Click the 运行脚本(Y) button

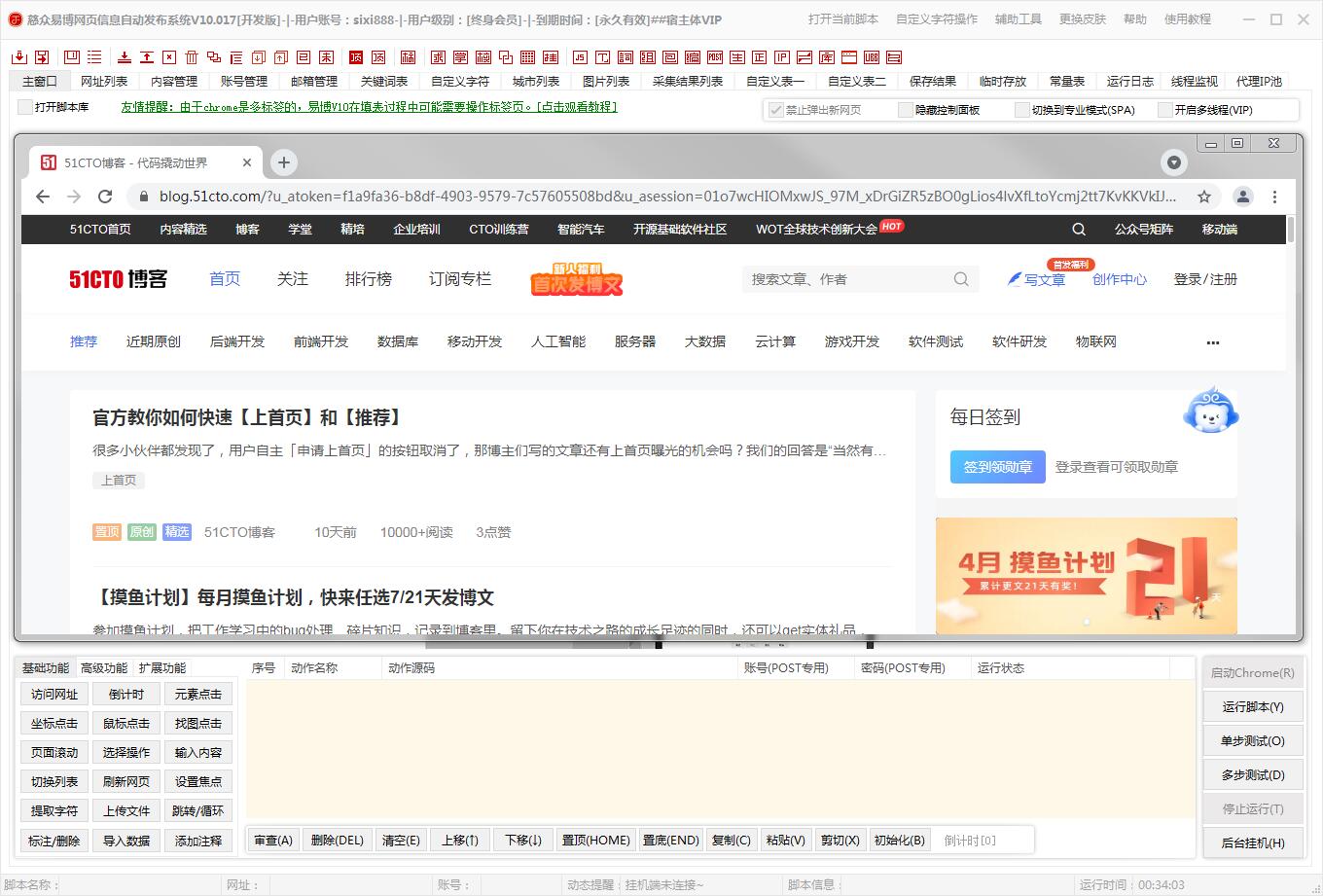[1253, 707]
